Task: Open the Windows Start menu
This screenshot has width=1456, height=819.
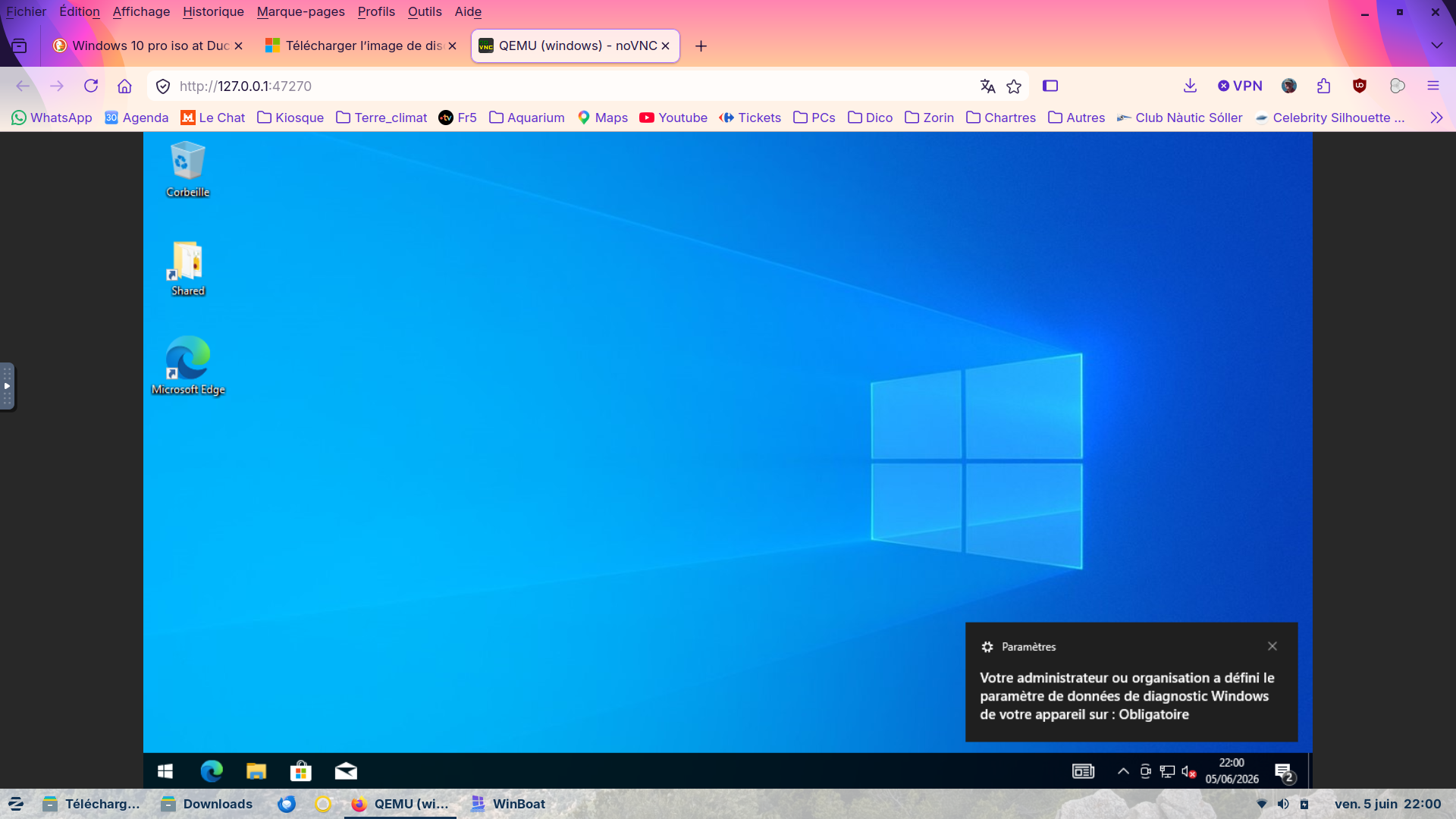Action: 165,771
